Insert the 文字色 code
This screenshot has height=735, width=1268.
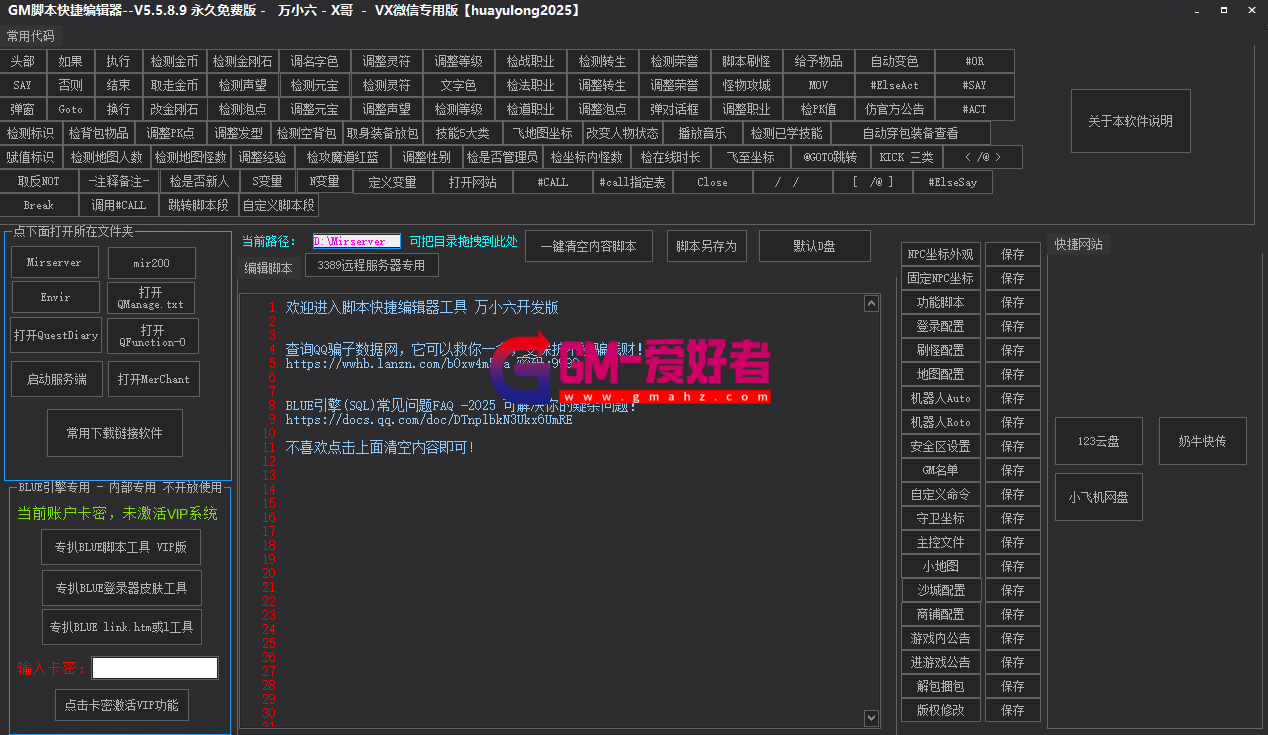(458, 85)
